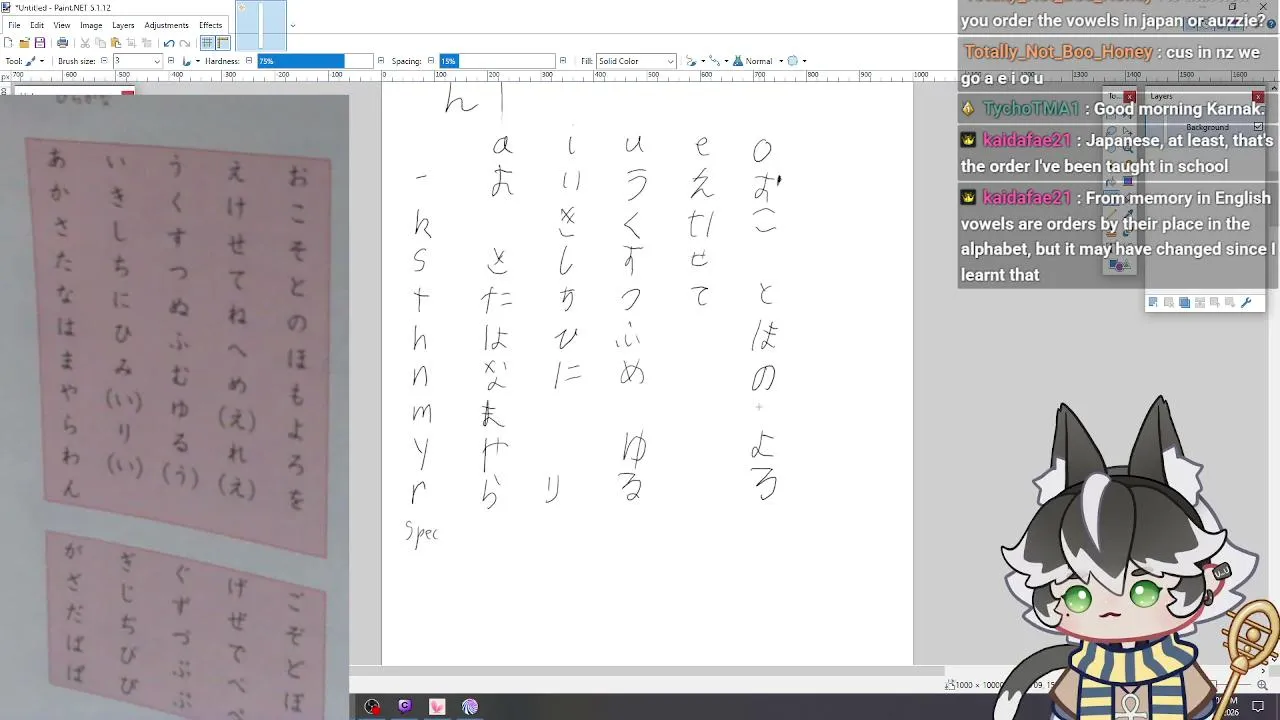Viewport: 1280px width, 720px height.
Task: Expand the image list dropdown arrow
Action: pyautogui.click(x=292, y=26)
